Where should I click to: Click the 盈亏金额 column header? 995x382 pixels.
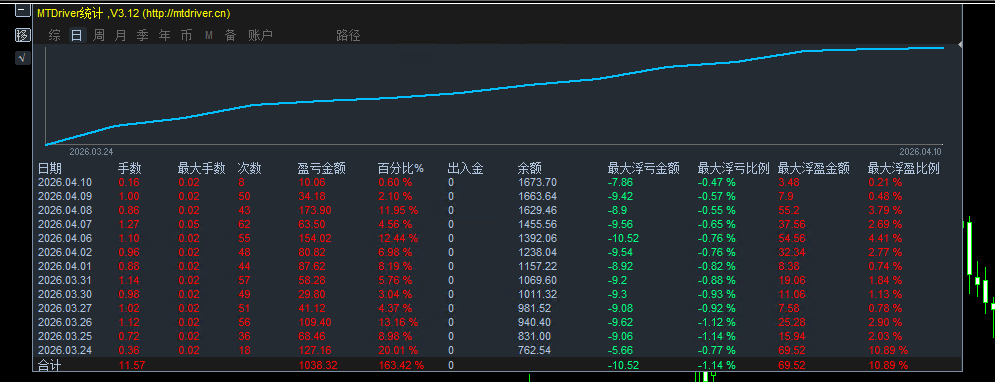pos(322,168)
